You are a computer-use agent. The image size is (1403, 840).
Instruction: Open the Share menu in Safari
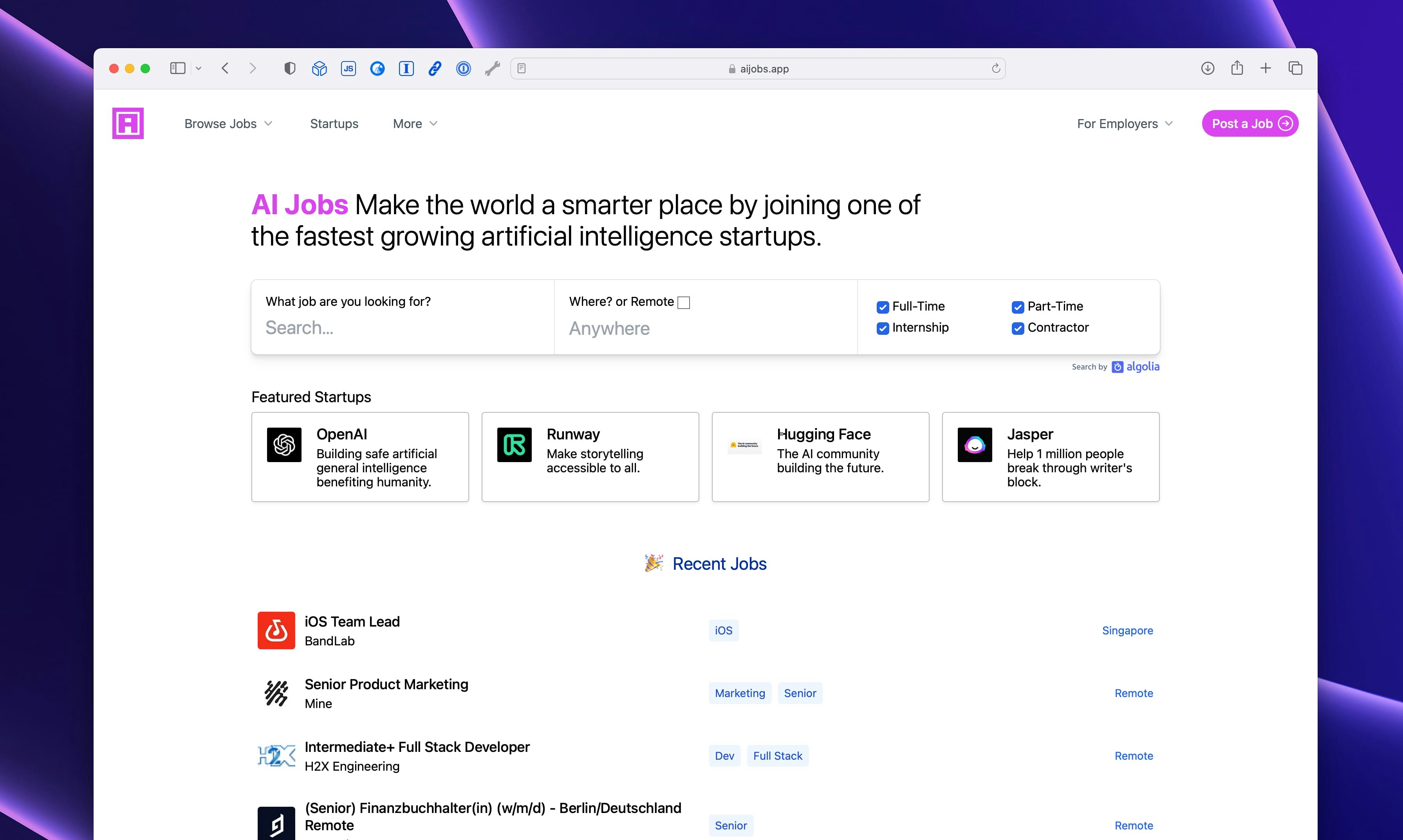(x=1237, y=68)
